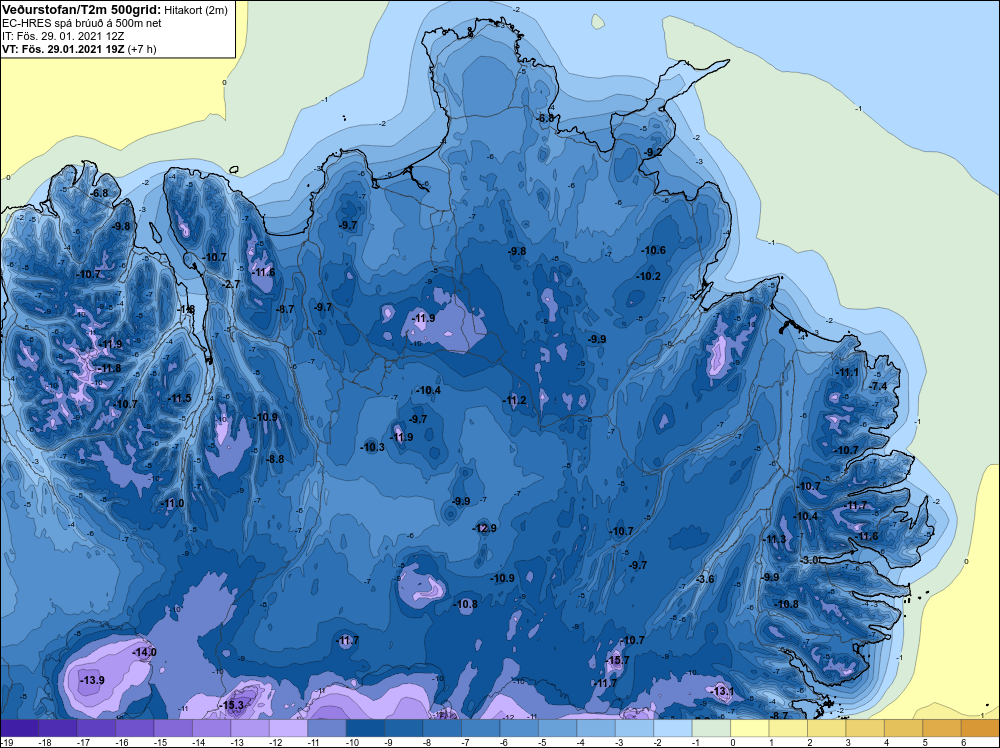The image size is (1000, 748).
Task: Click the legend swatch between 3 and 4
Action: click(865, 728)
